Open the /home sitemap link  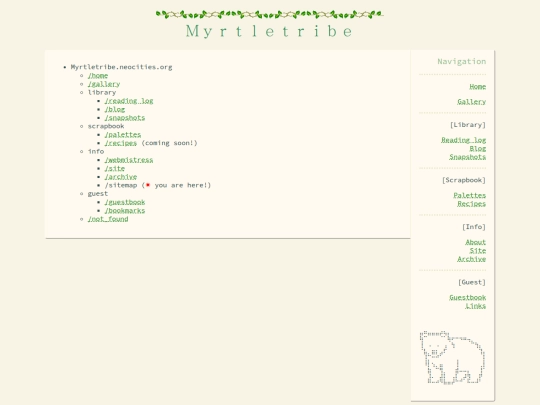point(98,75)
